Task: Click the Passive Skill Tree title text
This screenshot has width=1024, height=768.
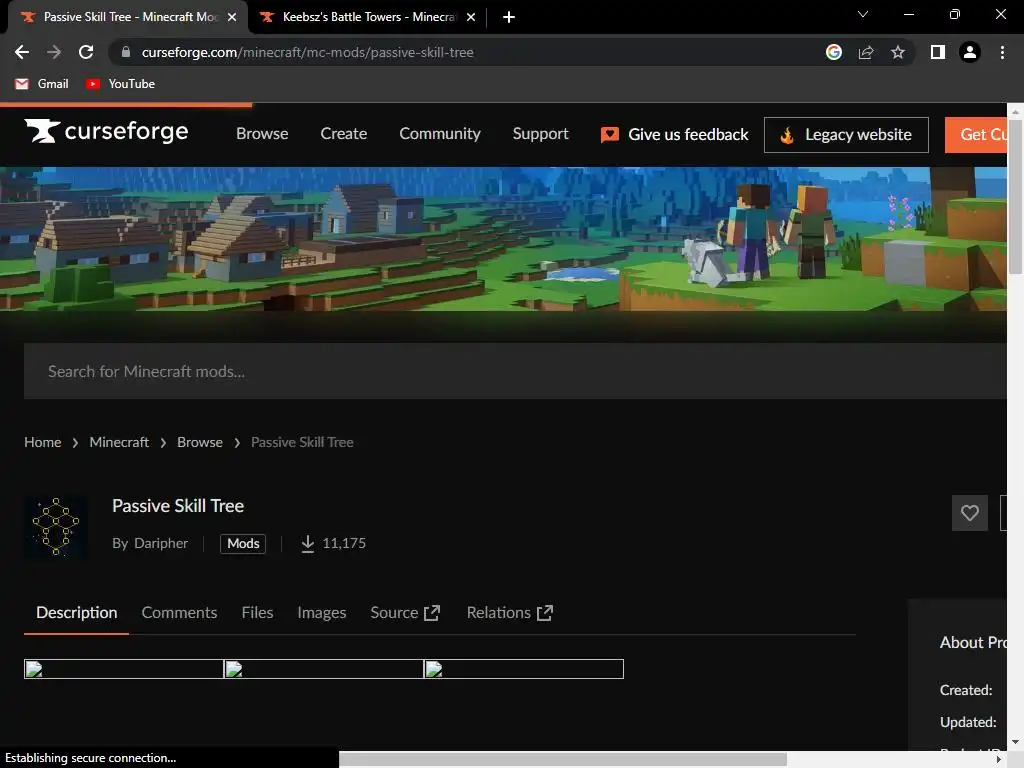Action: [178, 506]
